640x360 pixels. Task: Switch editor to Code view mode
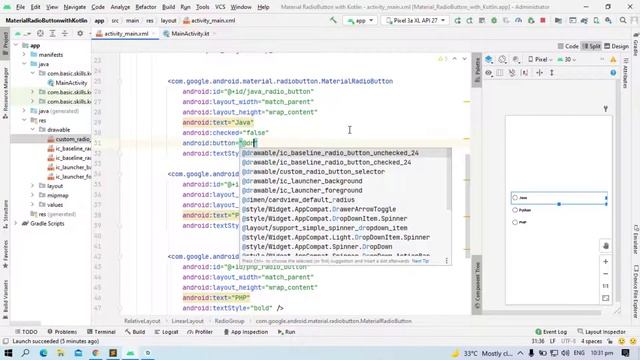coord(568,47)
